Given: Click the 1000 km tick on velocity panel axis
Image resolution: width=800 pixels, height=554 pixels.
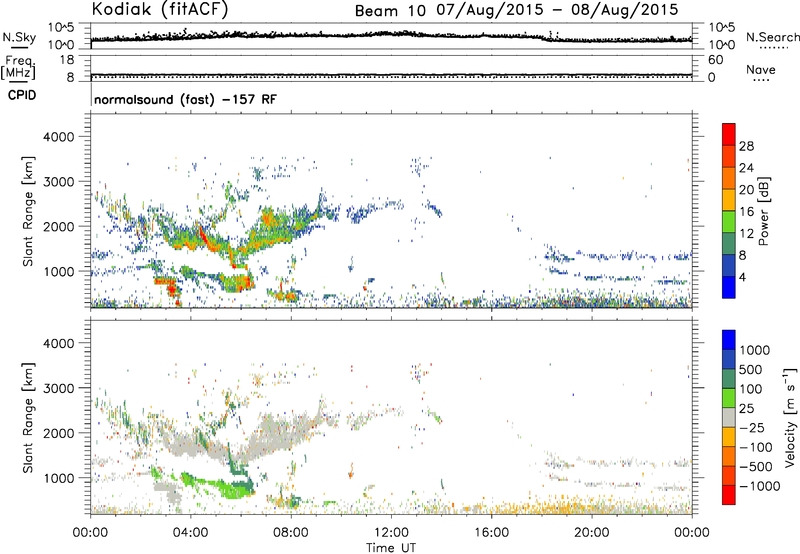Looking at the screenshot, I should (x=58, y=478).
